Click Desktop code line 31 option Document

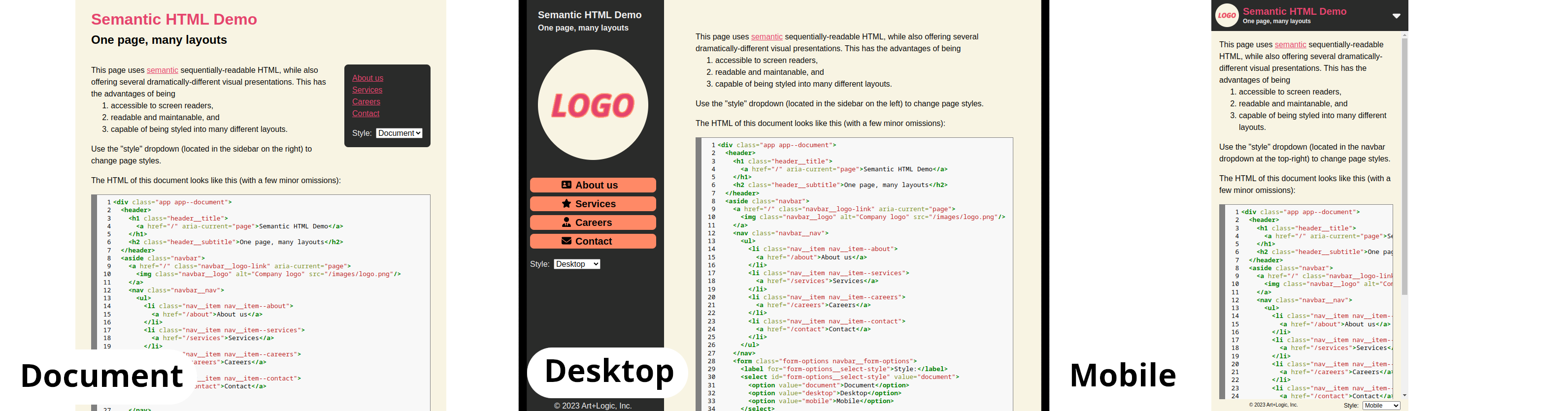pyautogui.click(x=829, y=385)
